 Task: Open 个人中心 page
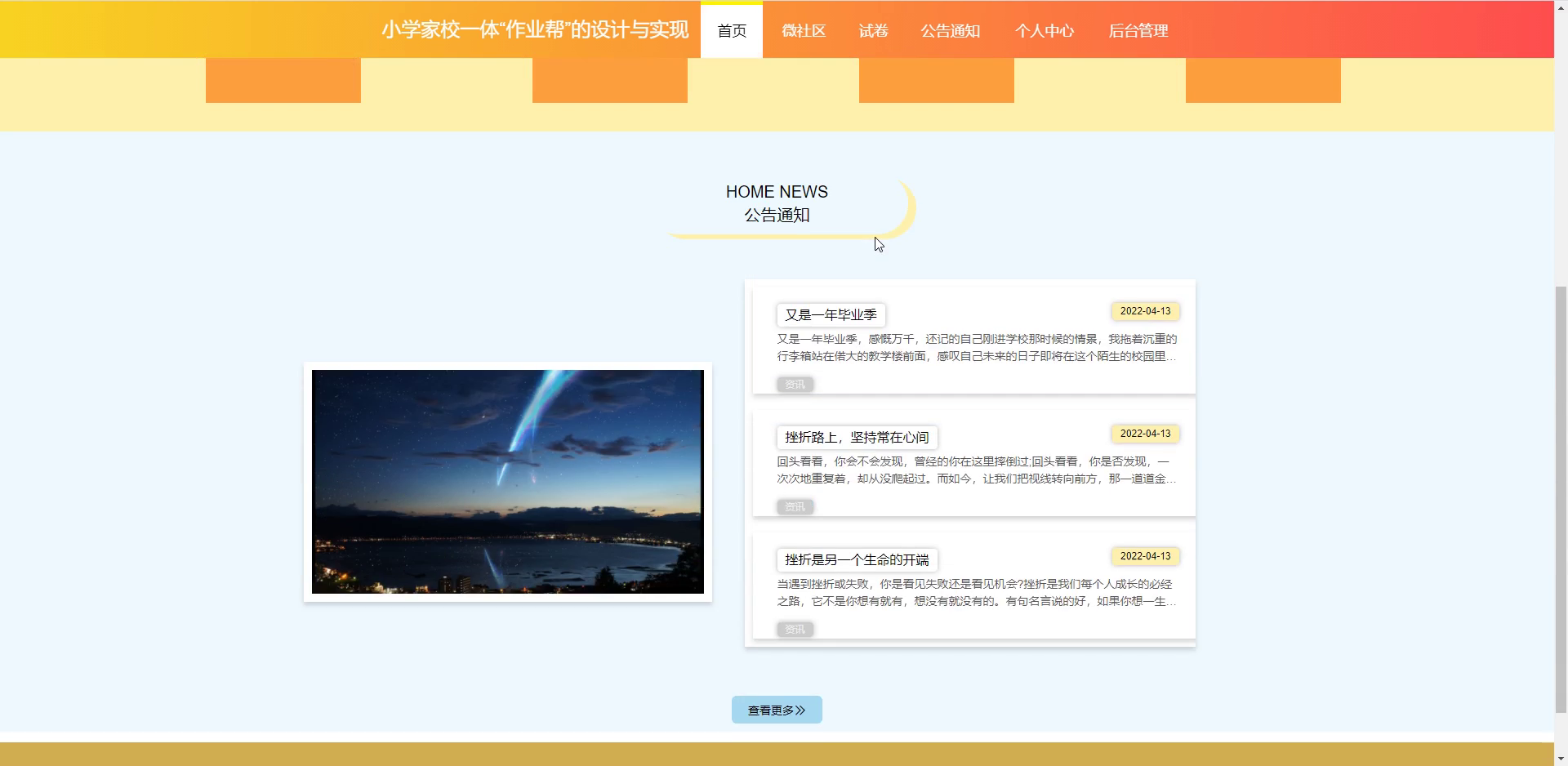pyautogui.click(x=1045, y=30)
